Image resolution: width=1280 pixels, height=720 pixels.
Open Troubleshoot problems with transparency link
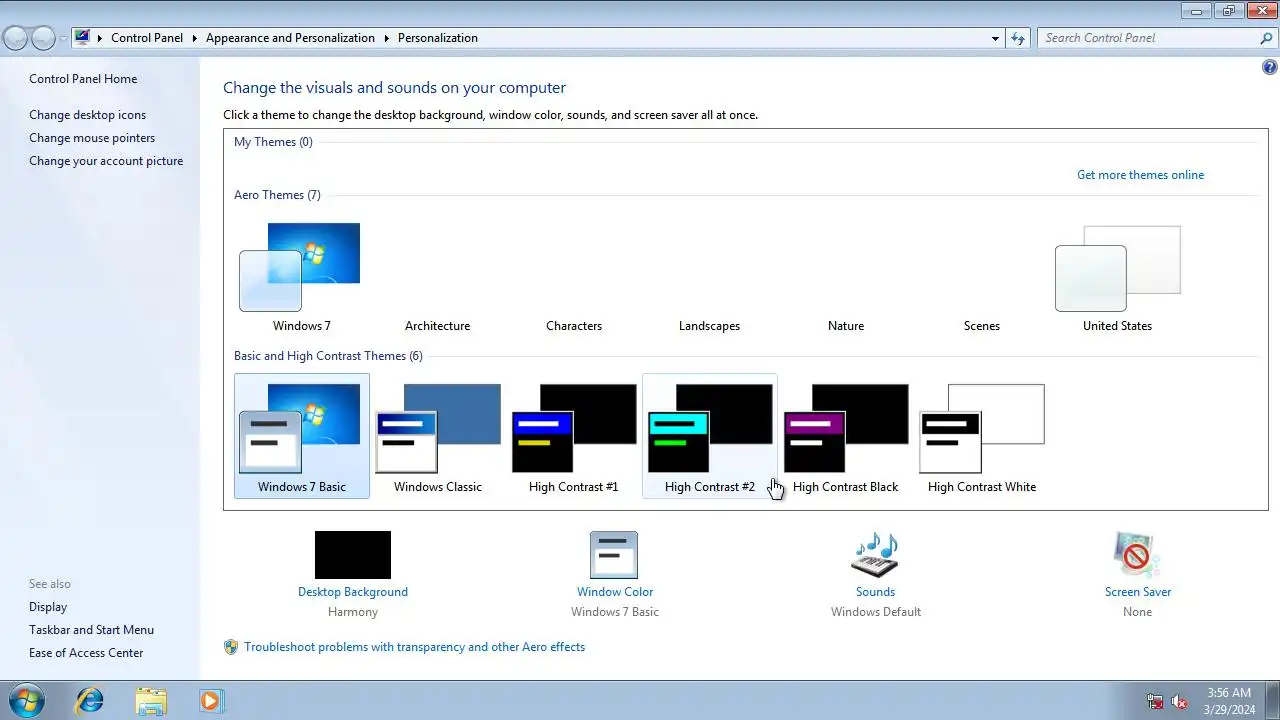pos(414,647)
